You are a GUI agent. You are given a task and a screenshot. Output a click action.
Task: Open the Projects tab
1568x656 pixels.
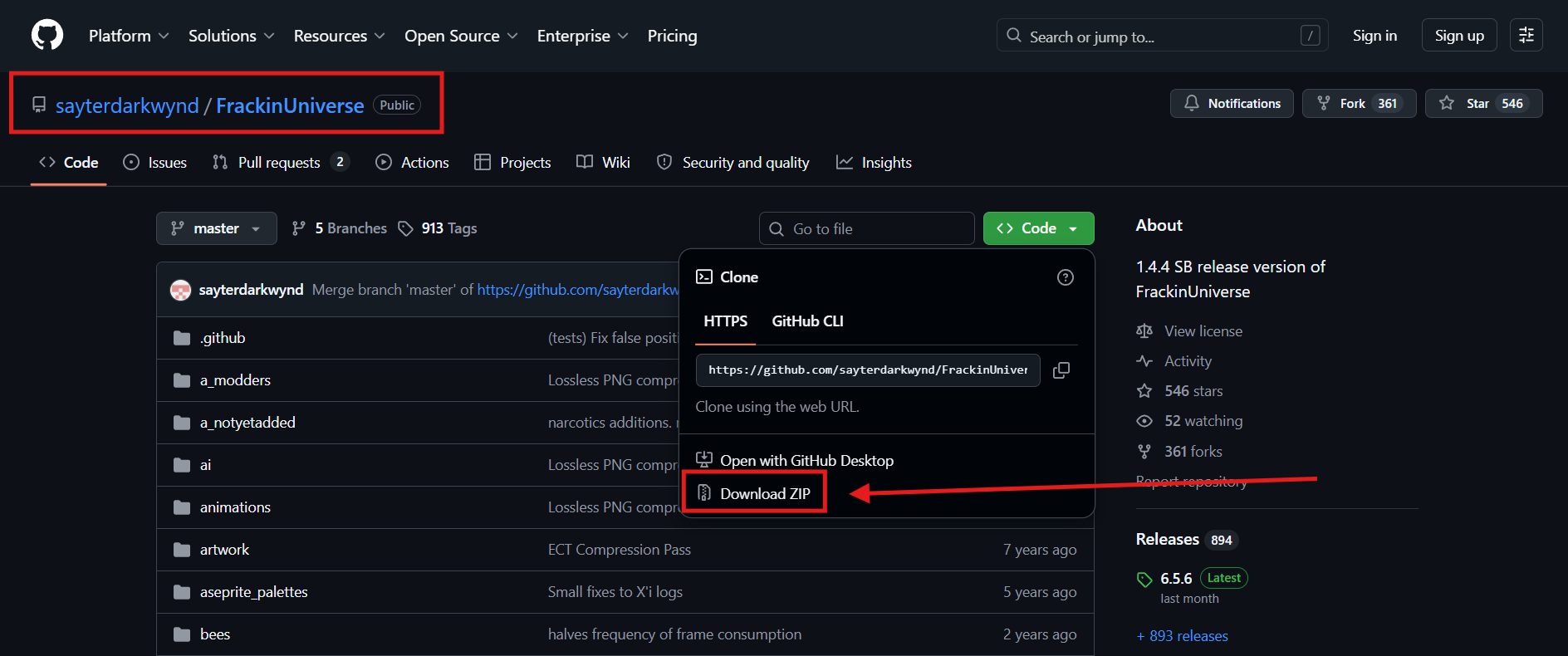(x=512, y=163)
